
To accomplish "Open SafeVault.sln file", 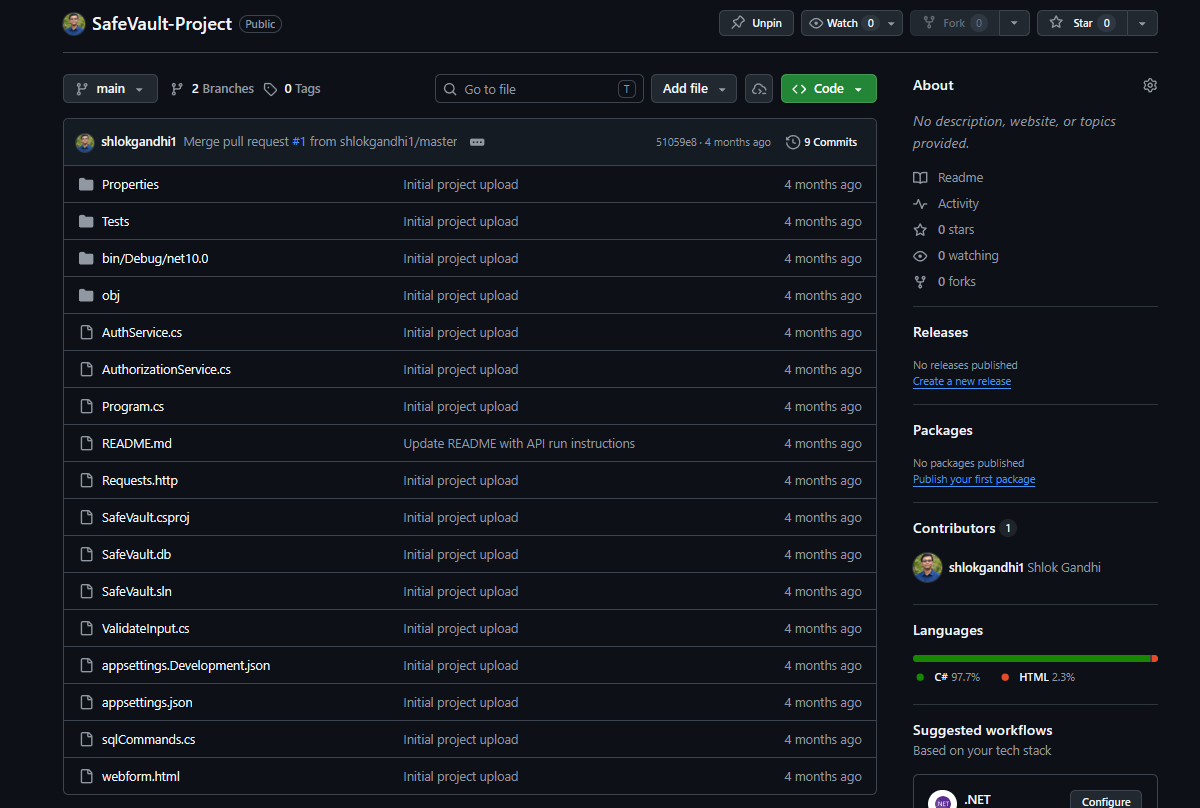I will 137,591.
